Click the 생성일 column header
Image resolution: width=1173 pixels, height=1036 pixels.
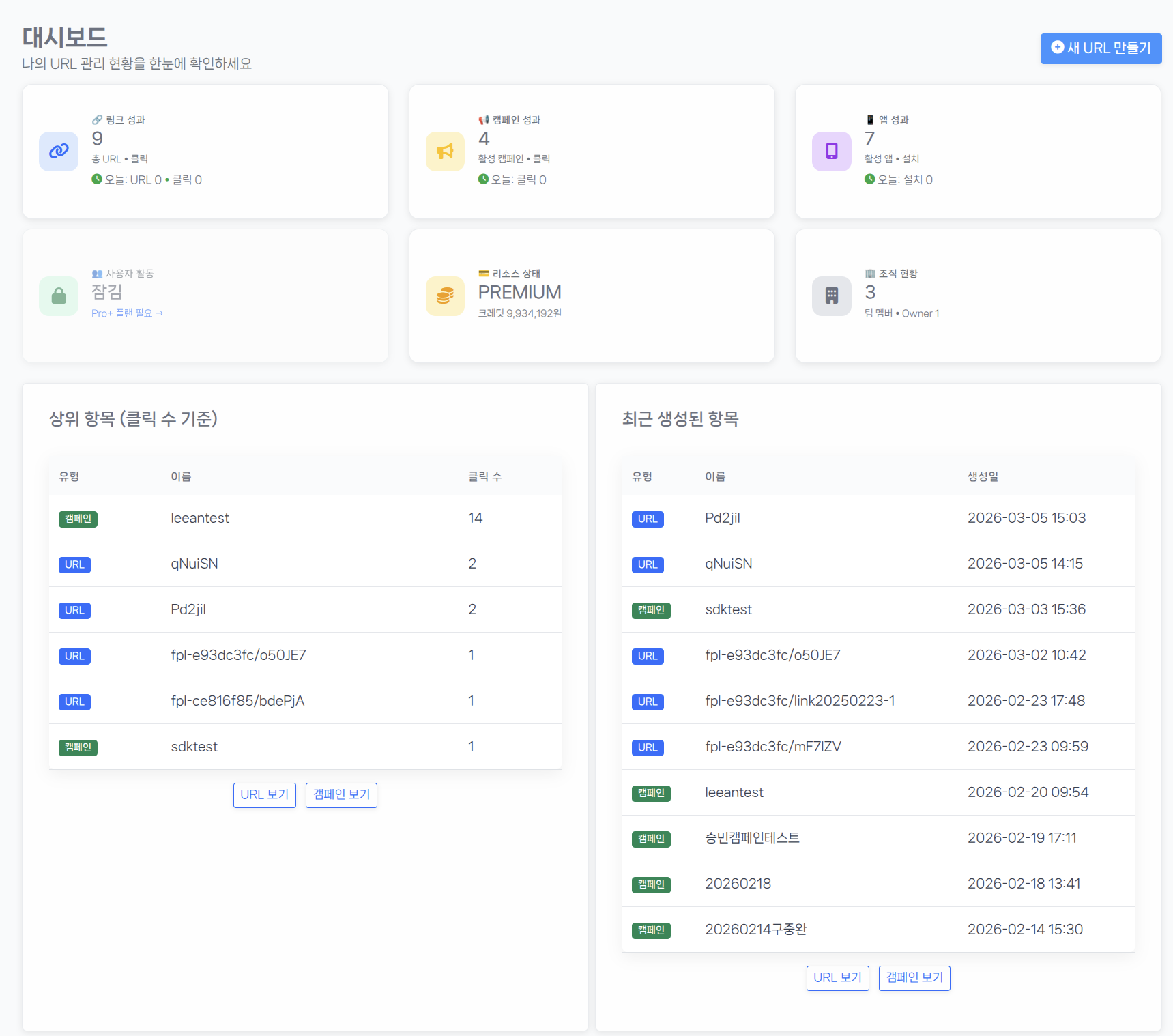click(983, 476)
